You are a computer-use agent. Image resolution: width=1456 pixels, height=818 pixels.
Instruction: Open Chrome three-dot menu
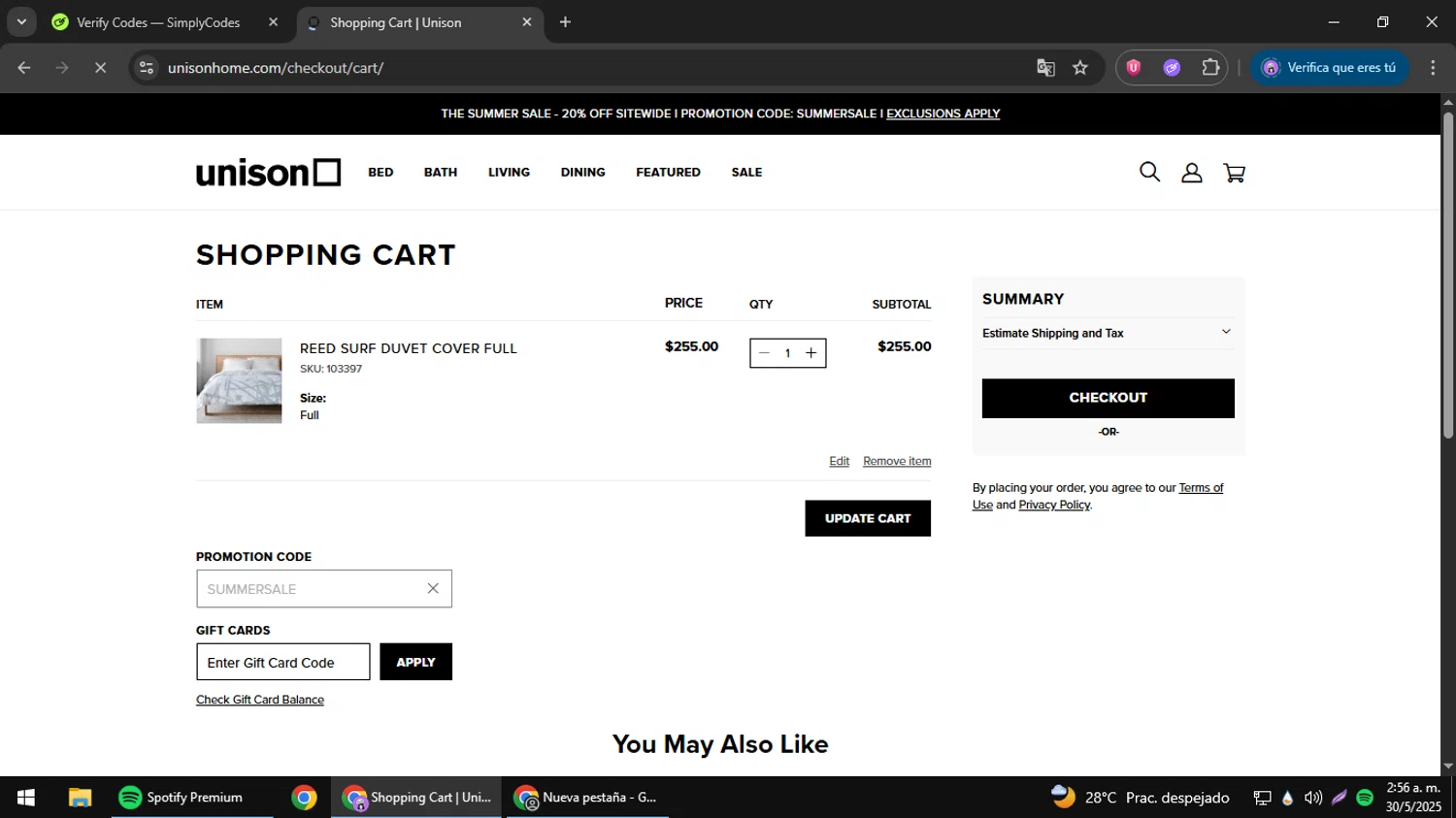coord(1433,68)
